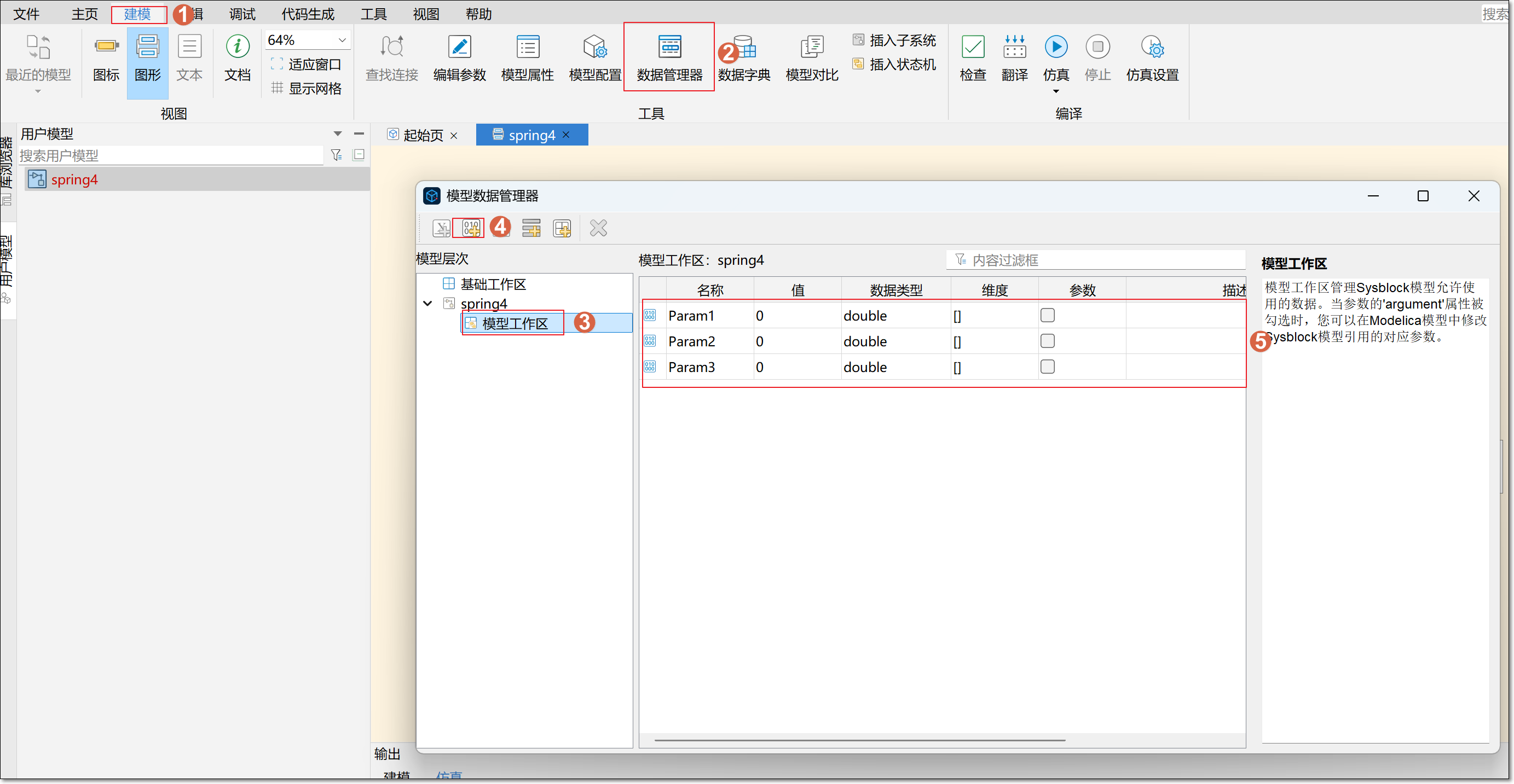The width and height of the screenshot is (1514, 784).
Task: Click 插入状态机 button
Action: [894, 64]
